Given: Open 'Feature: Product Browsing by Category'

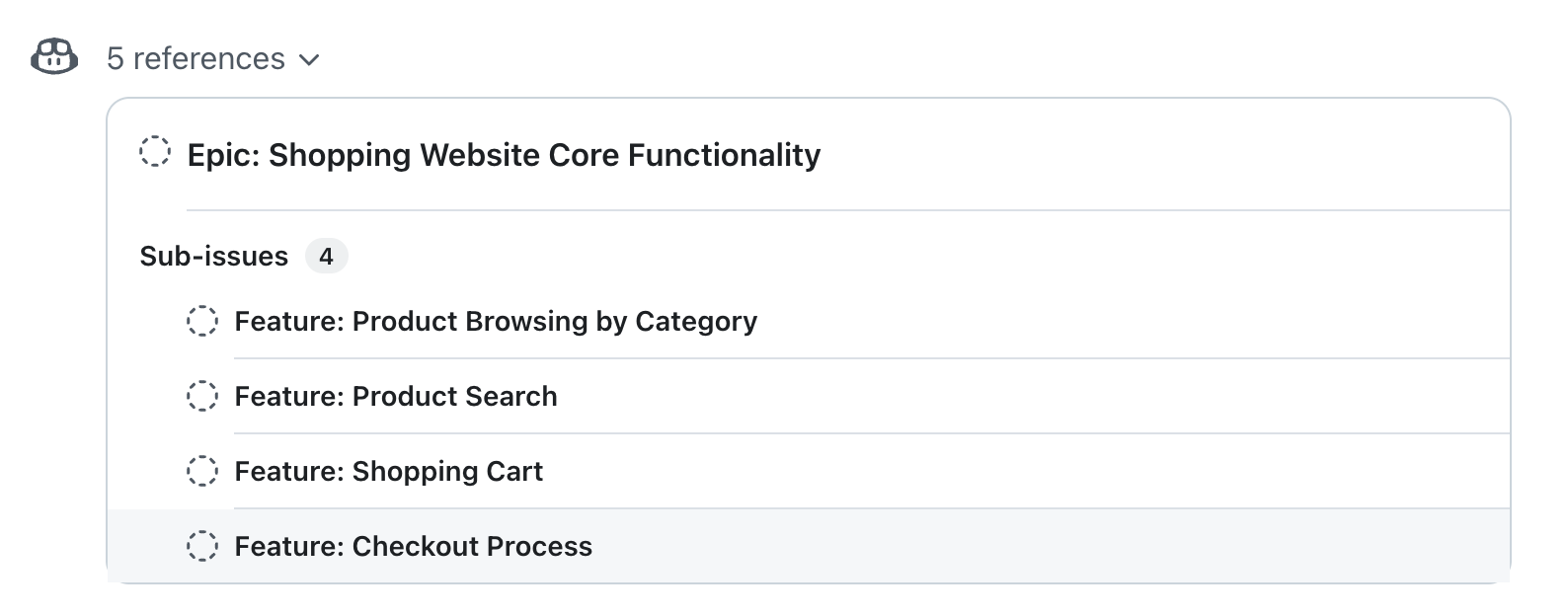Looking at the screenshot, I should (x=496, y=321).
